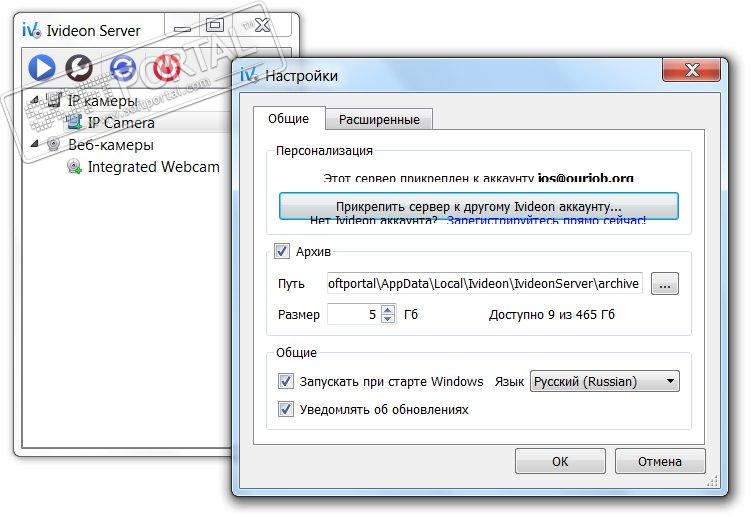Increase archive size with up arrow
This screenshot has height=517, width=754.
388,309
